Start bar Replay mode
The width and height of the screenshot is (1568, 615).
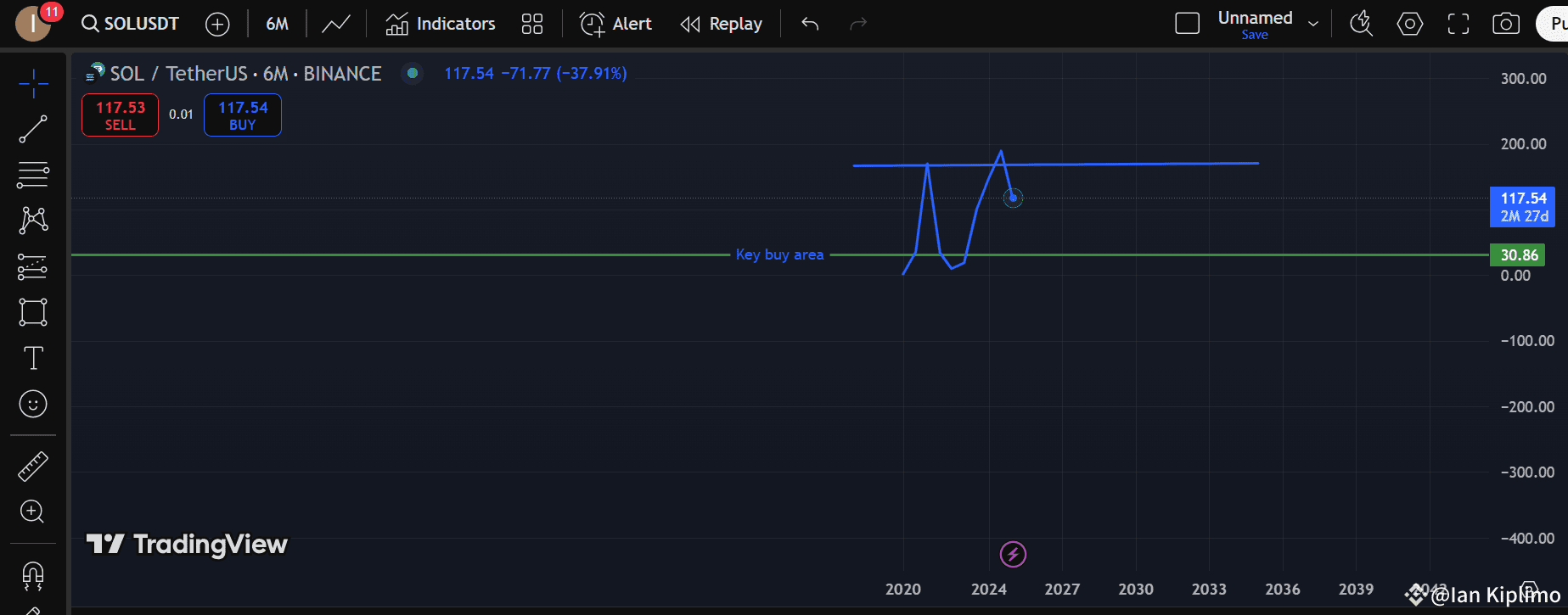(x=722, y=24)
